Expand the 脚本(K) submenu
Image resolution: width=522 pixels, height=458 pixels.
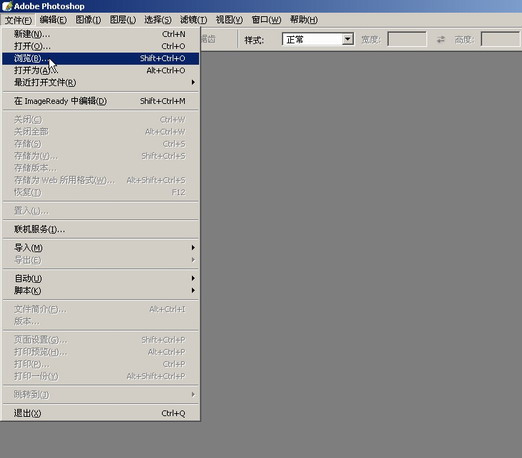pyautogui.click(x=100, y=291)
